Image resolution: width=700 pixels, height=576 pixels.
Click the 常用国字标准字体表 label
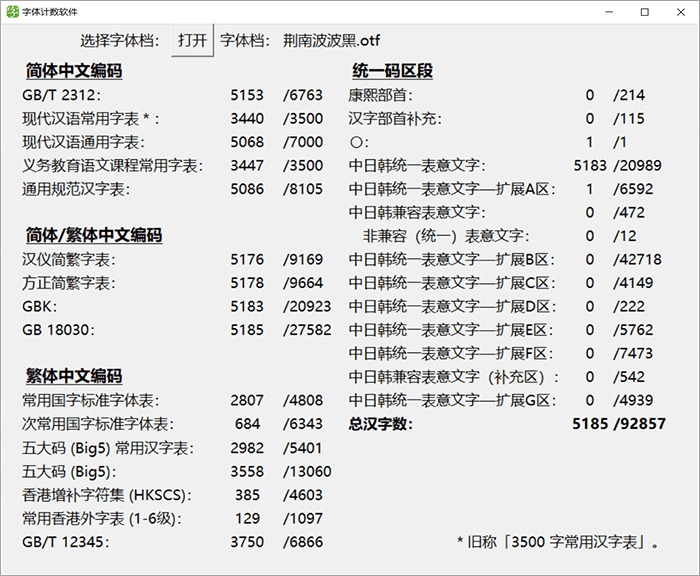coord(91,401)
